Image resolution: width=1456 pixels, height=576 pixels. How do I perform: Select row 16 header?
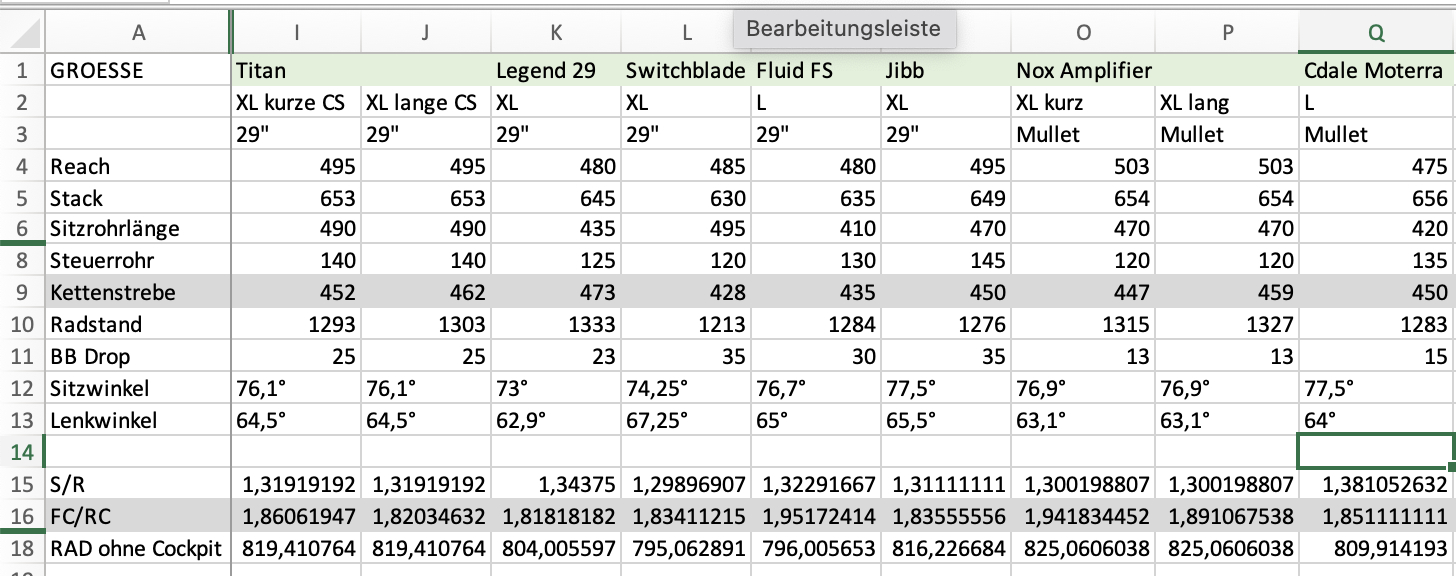(22, 516)
